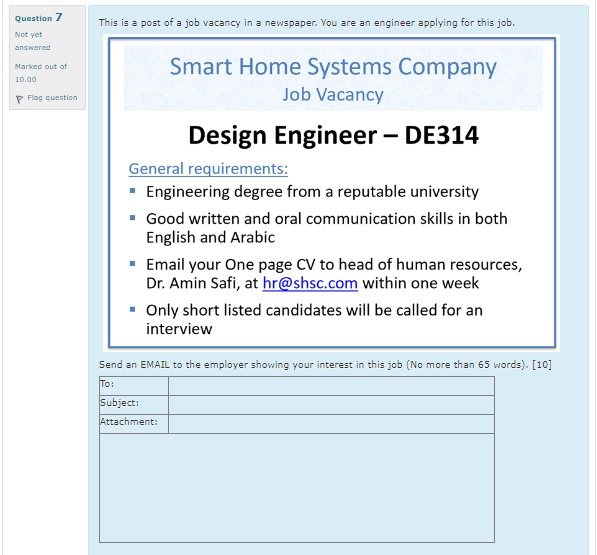
Task: Click the 'Attachment:' label cell
Action: click(x=134, y=424)
